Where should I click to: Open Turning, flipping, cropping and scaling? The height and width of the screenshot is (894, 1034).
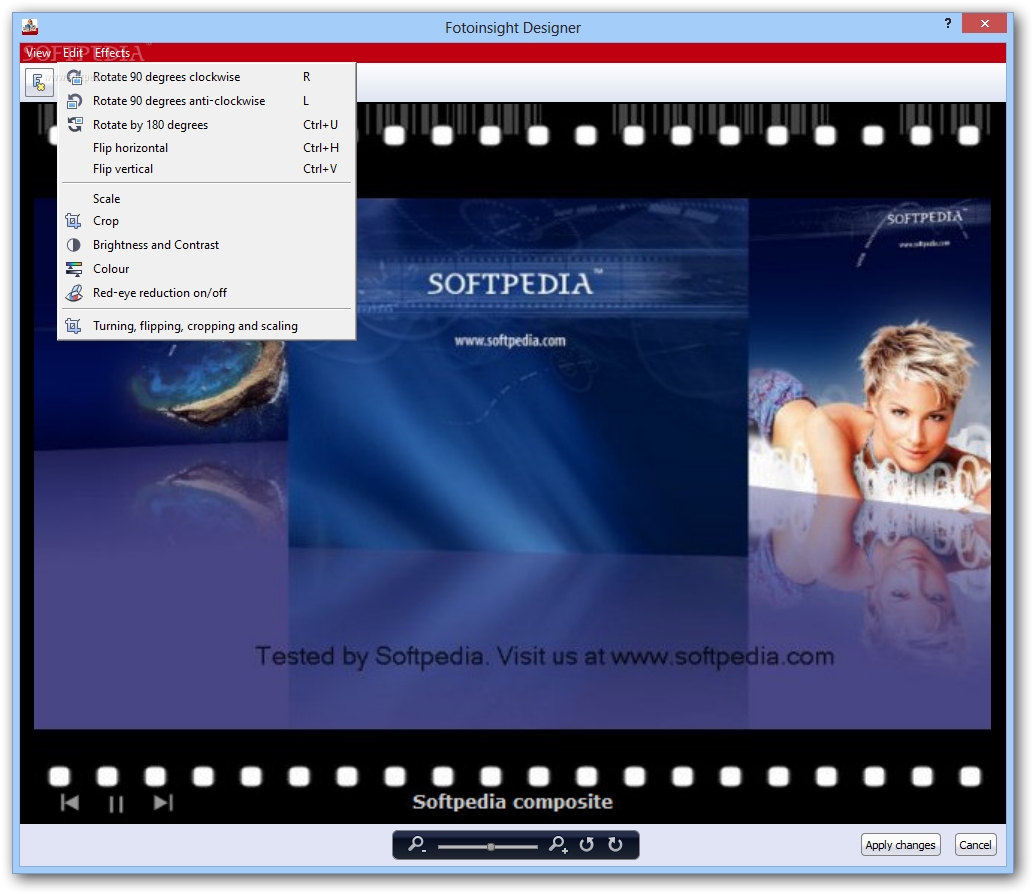(207, 326)
